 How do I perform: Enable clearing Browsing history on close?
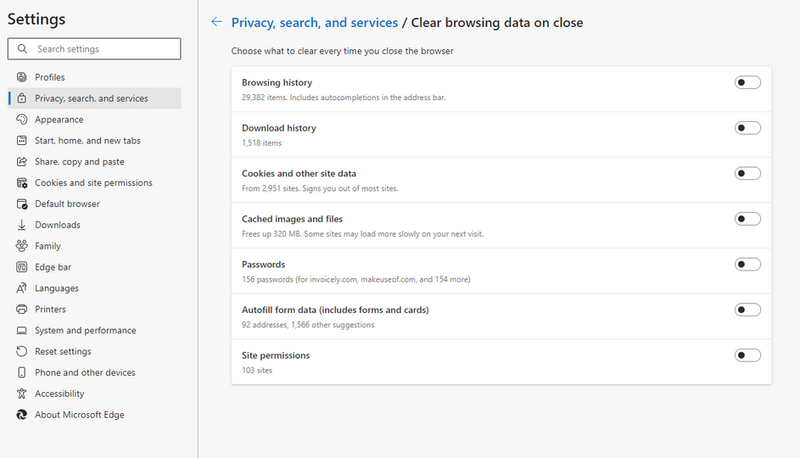tap(747, 82)
